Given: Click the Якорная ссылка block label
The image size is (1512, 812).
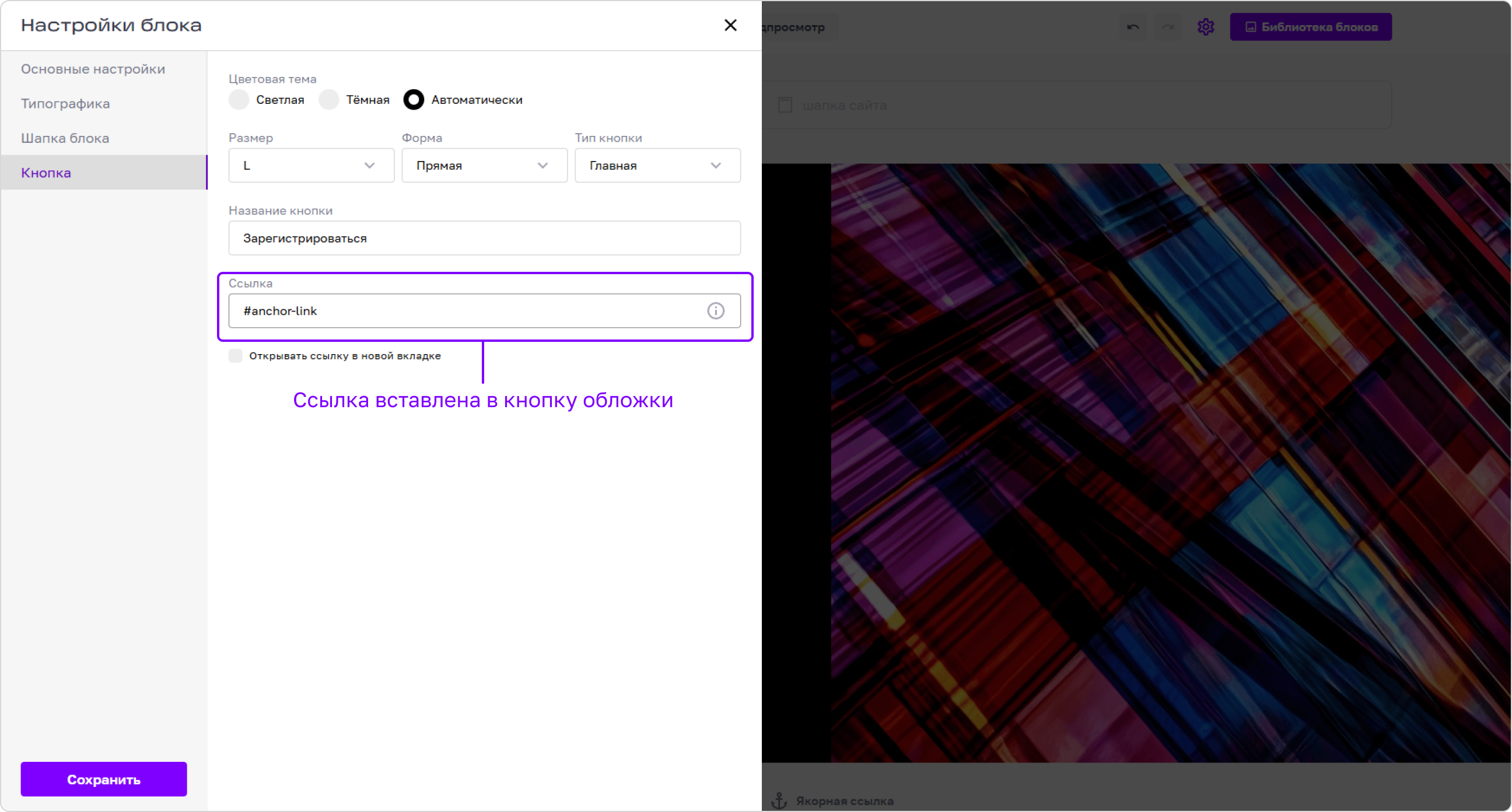Looking at the screenshot, I should (x=845, y=800).
